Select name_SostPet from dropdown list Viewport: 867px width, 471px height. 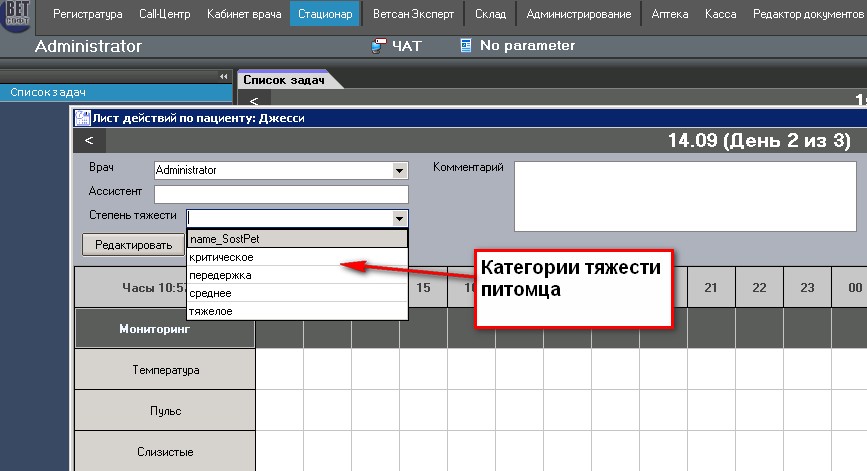(x=297, y=239)
